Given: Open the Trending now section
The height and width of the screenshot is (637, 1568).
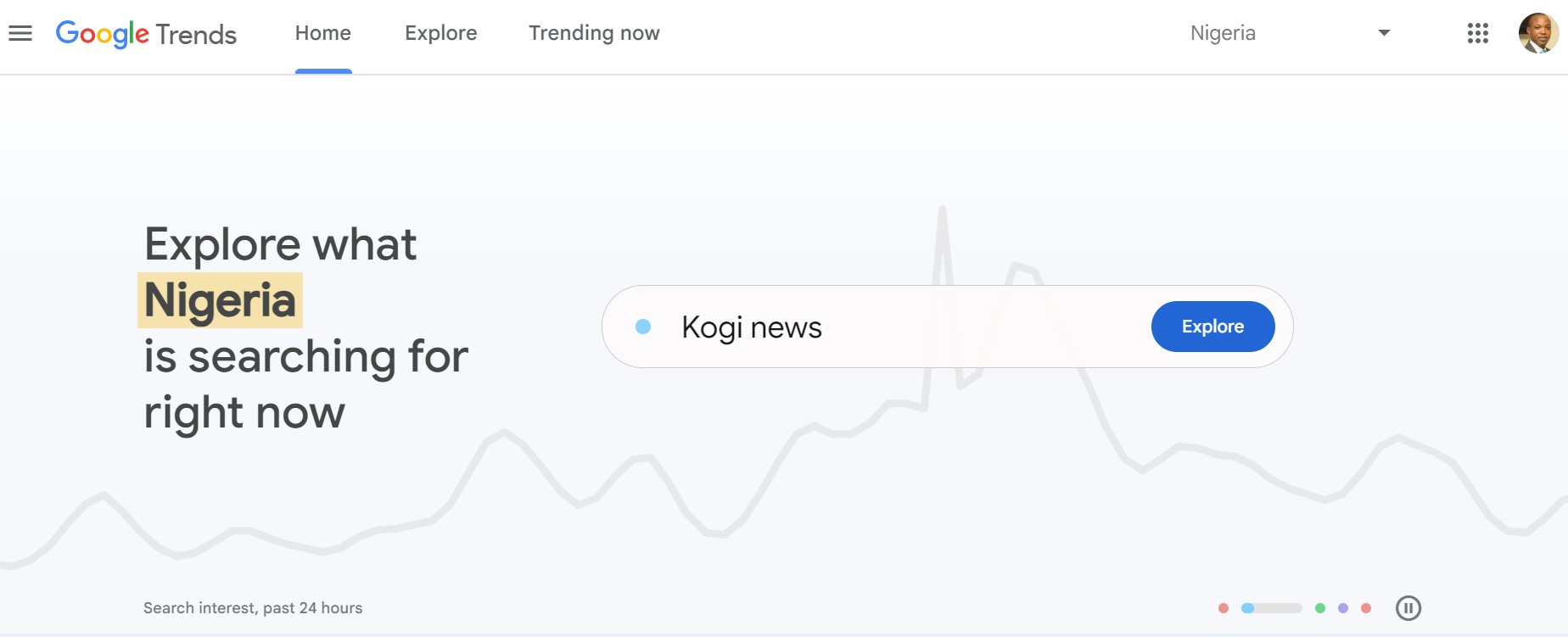Looking at the screenshot, I should tap(593, 33).
